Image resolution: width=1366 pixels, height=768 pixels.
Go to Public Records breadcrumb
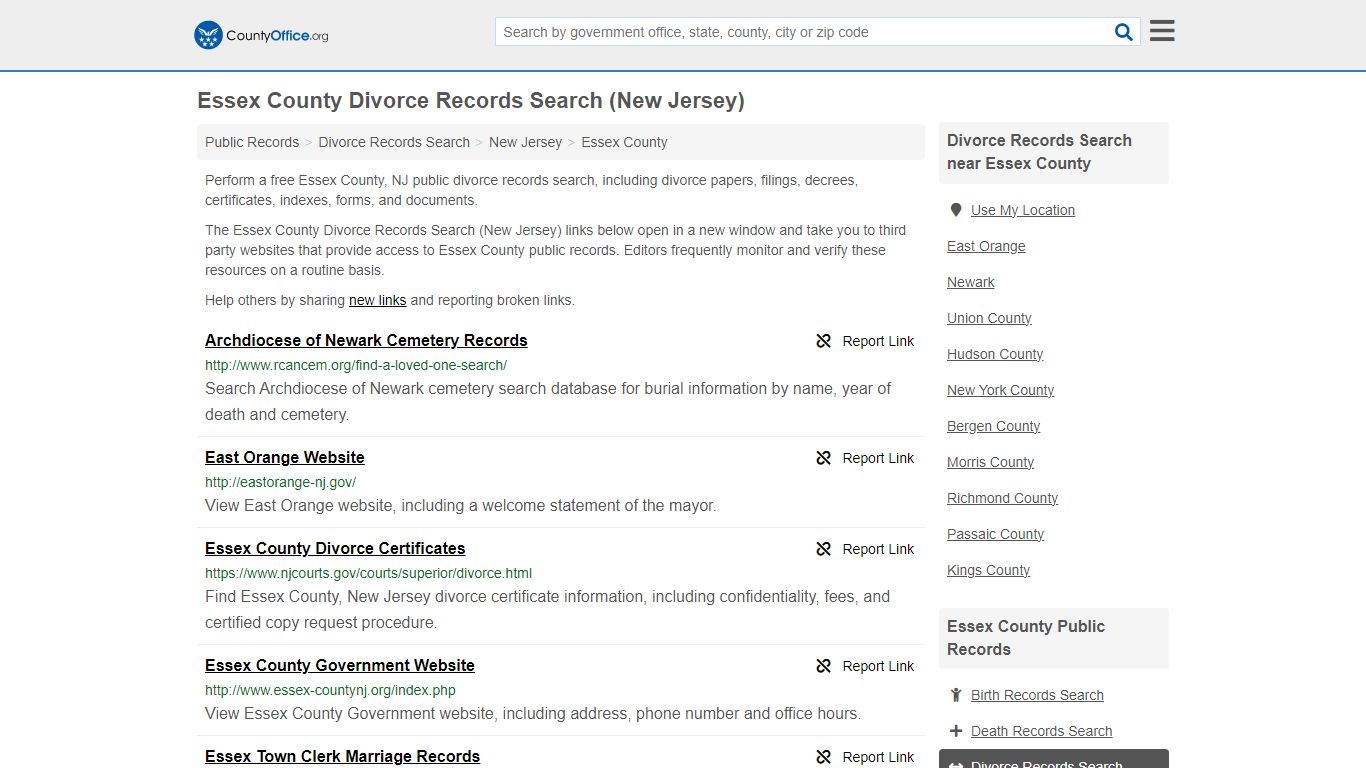coord(252,142)
